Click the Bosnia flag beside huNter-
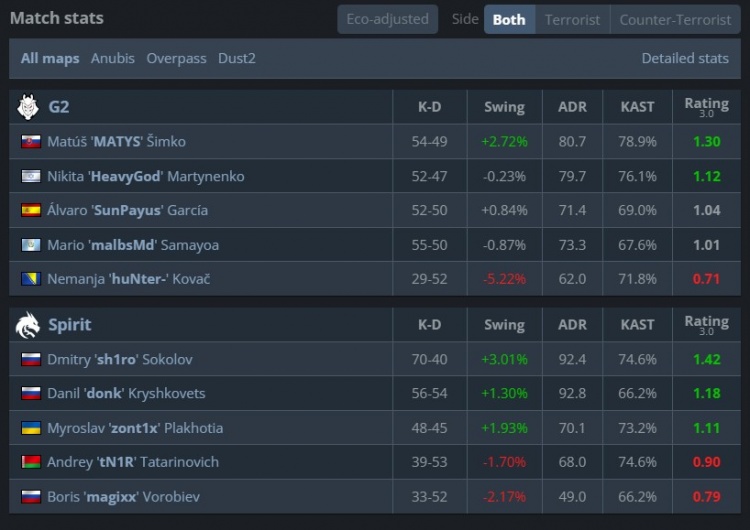 30,279
